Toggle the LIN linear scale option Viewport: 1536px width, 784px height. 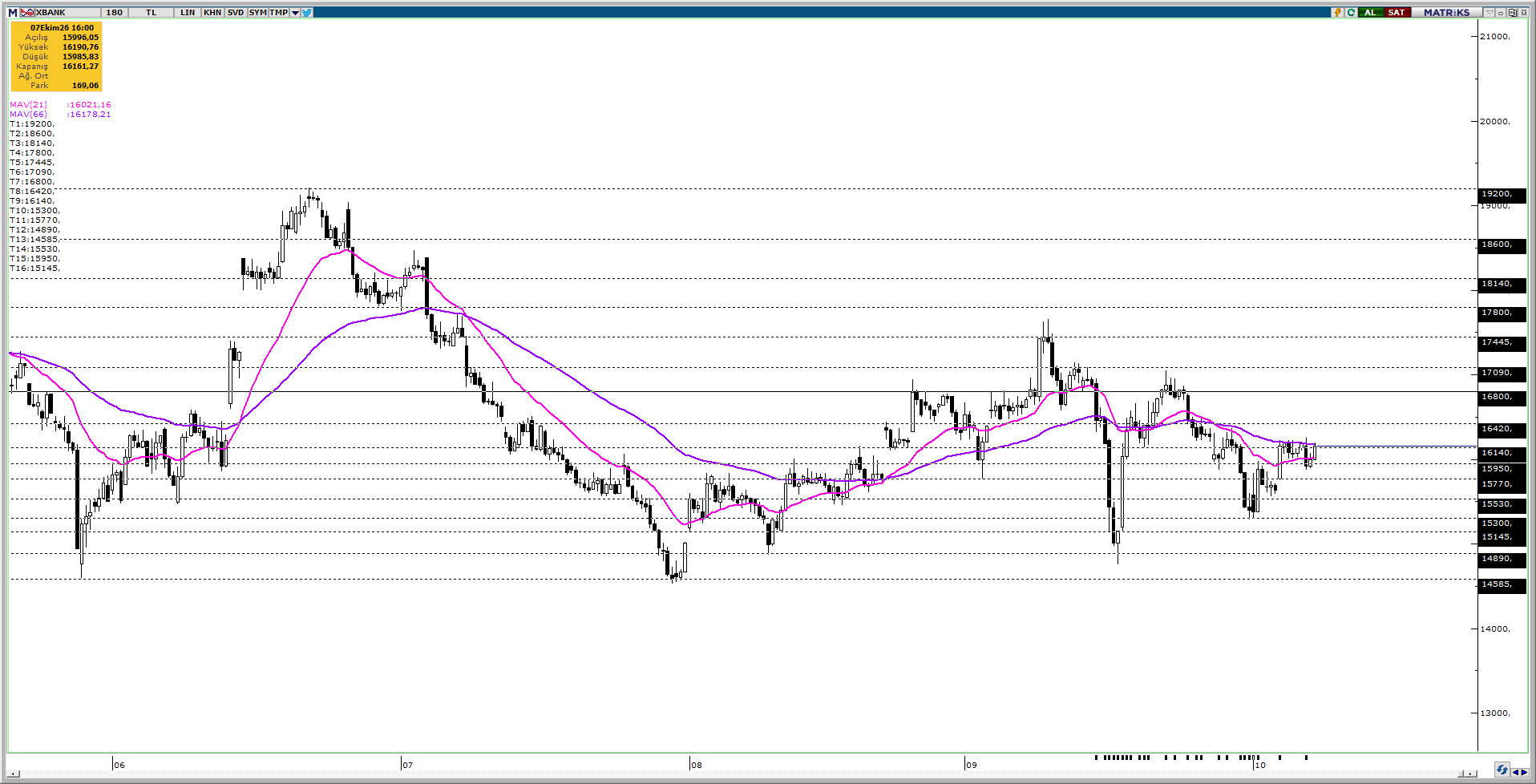[x=188, y=13]
